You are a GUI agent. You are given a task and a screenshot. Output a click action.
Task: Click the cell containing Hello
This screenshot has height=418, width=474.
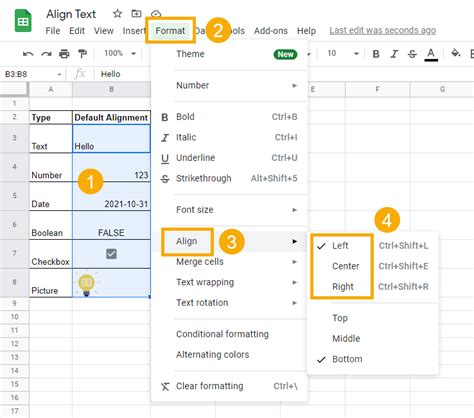click(111, 139)
